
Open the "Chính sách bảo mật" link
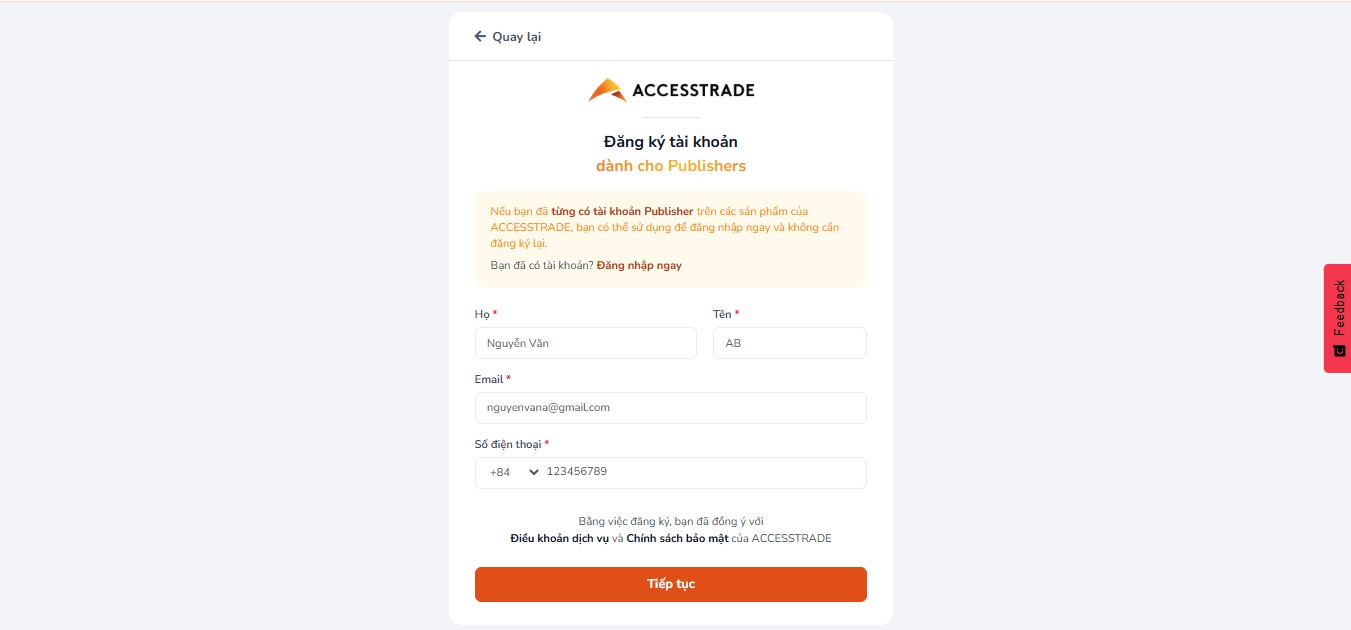[676, 539]
